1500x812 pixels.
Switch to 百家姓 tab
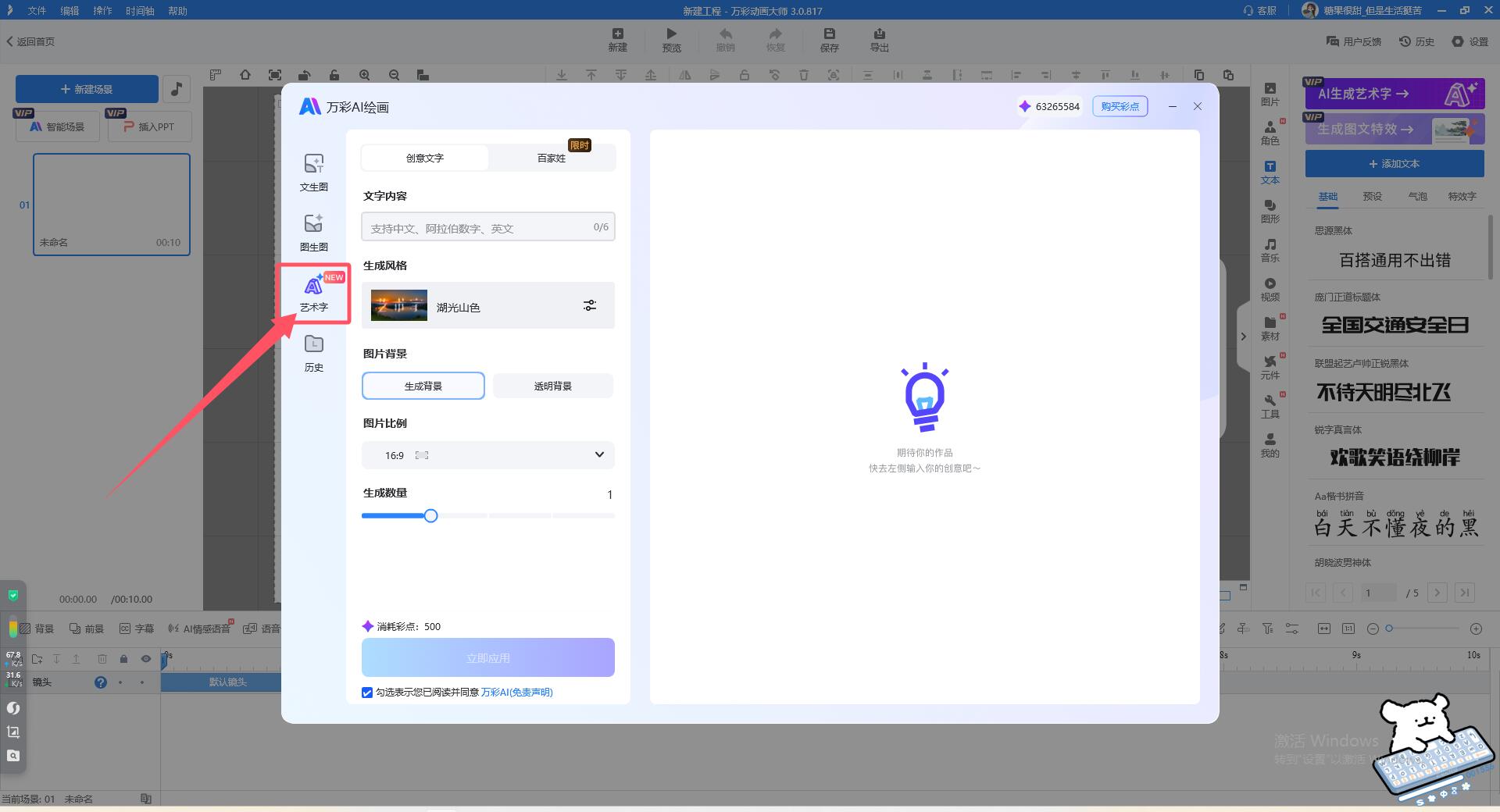(552, 158)
